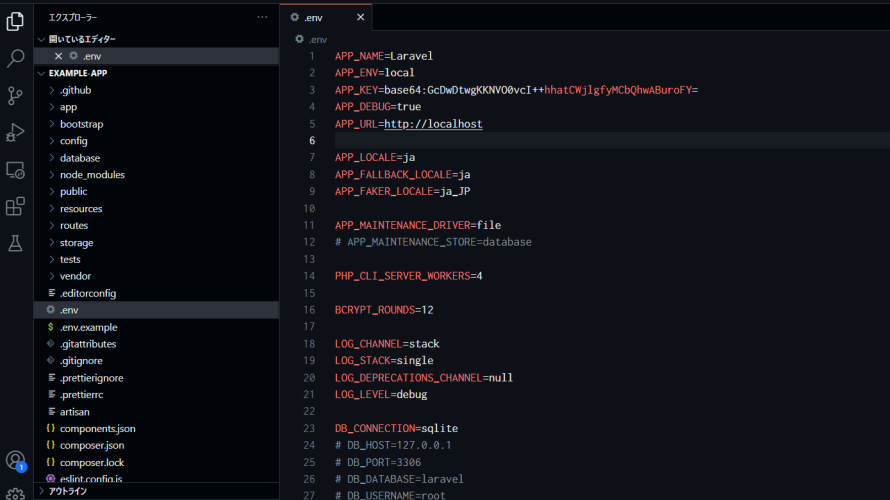This screenshot has width=890, height=500.
Task: Close the .env editor tab
Action: coord(360,17)
